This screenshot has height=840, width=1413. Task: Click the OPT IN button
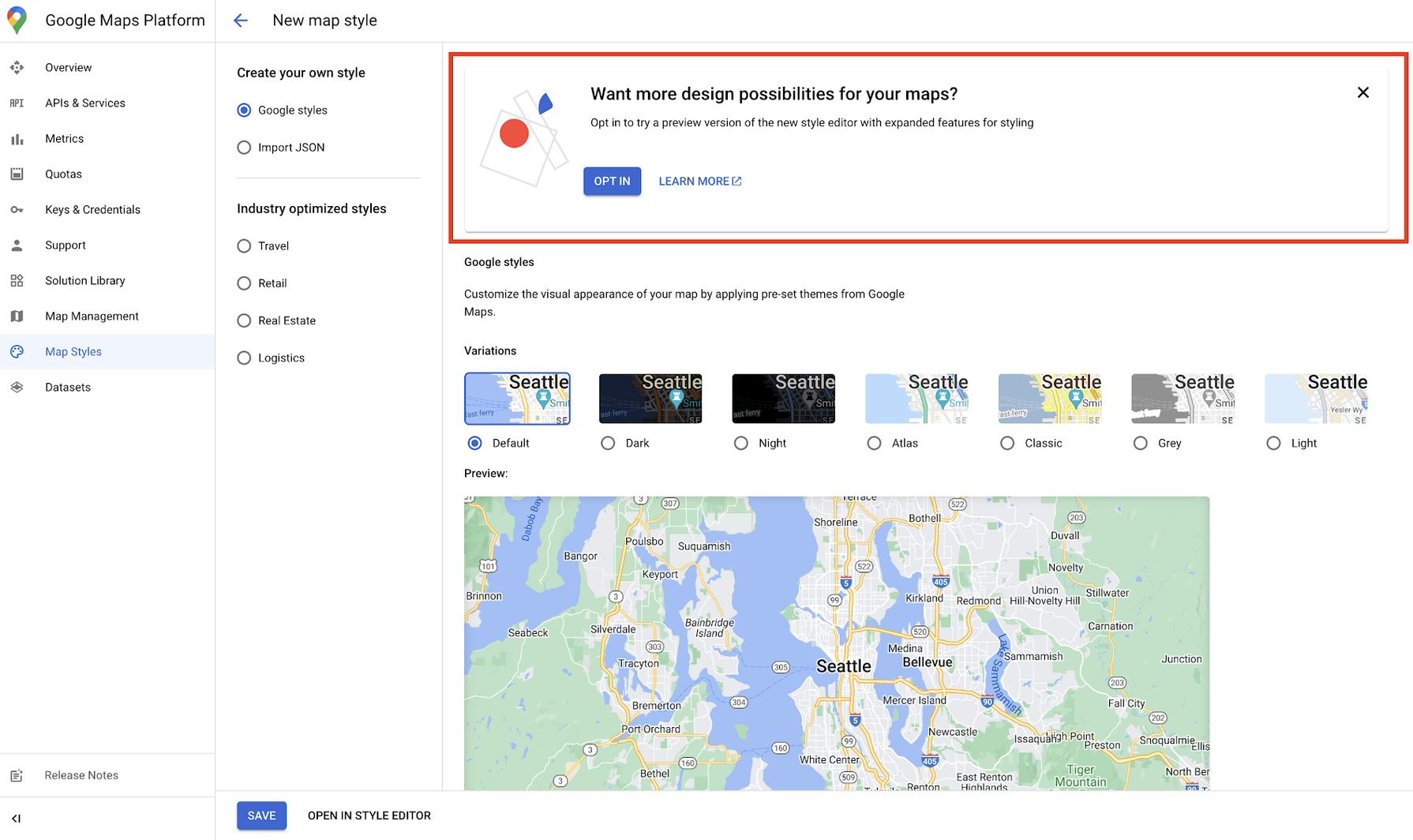click(612, 182)
